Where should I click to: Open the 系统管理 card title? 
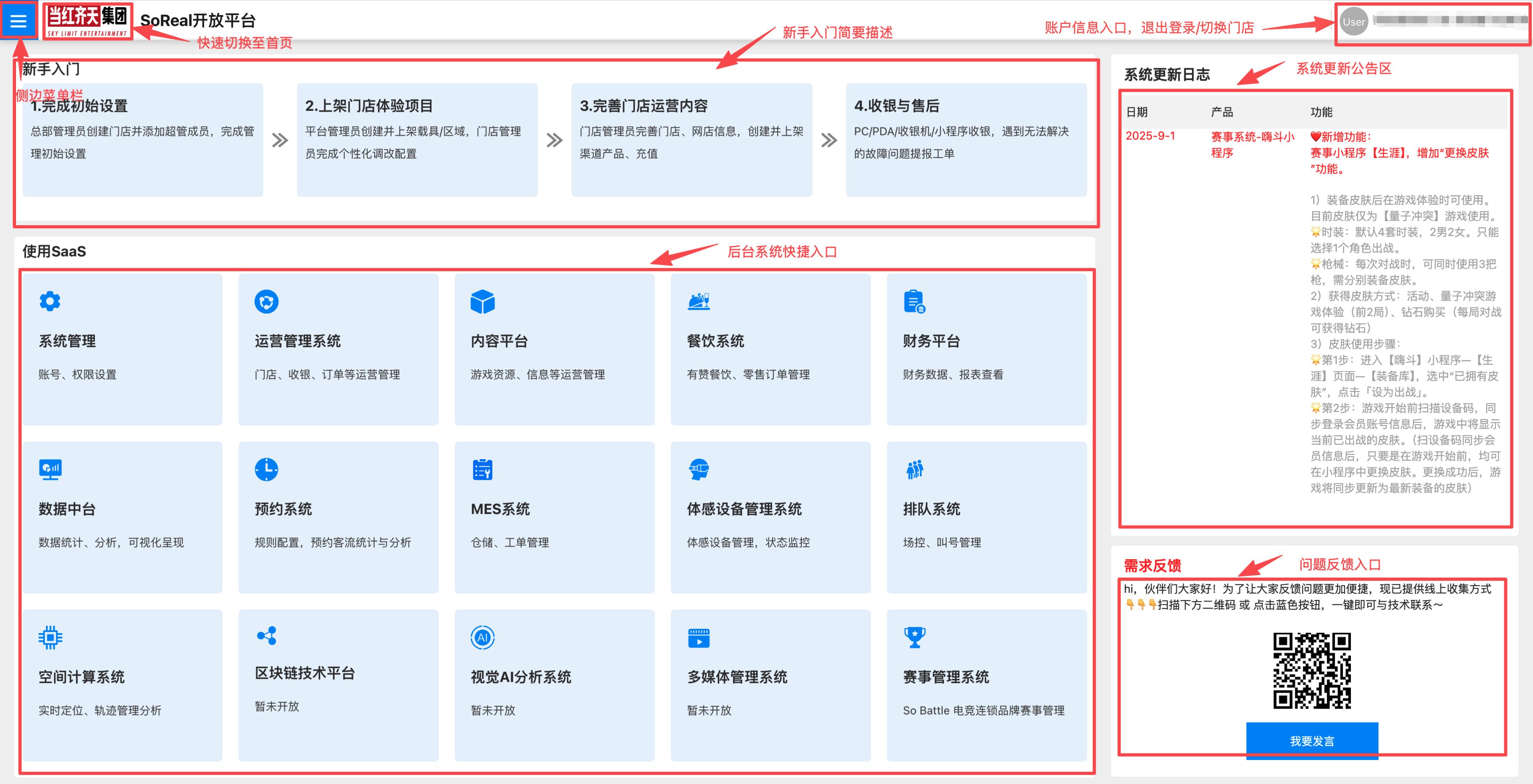click(x=67, y=341)
